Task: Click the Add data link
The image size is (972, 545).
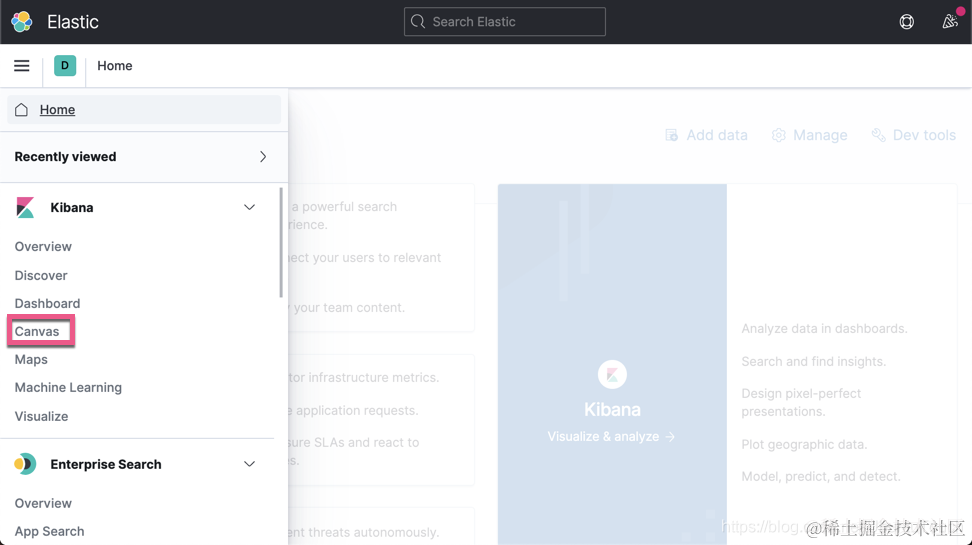Action: click(717, 135)
